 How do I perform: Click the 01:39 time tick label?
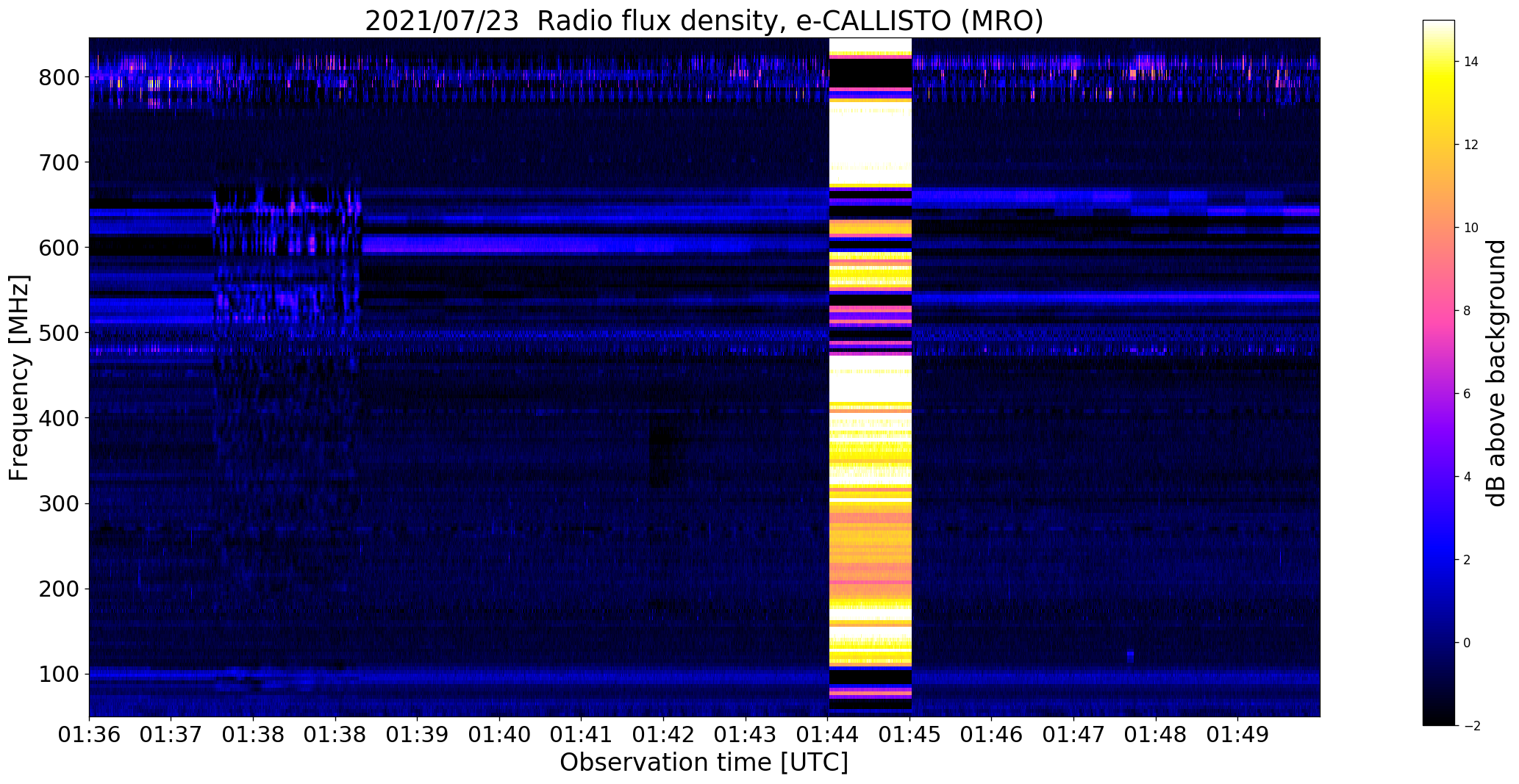418,736
